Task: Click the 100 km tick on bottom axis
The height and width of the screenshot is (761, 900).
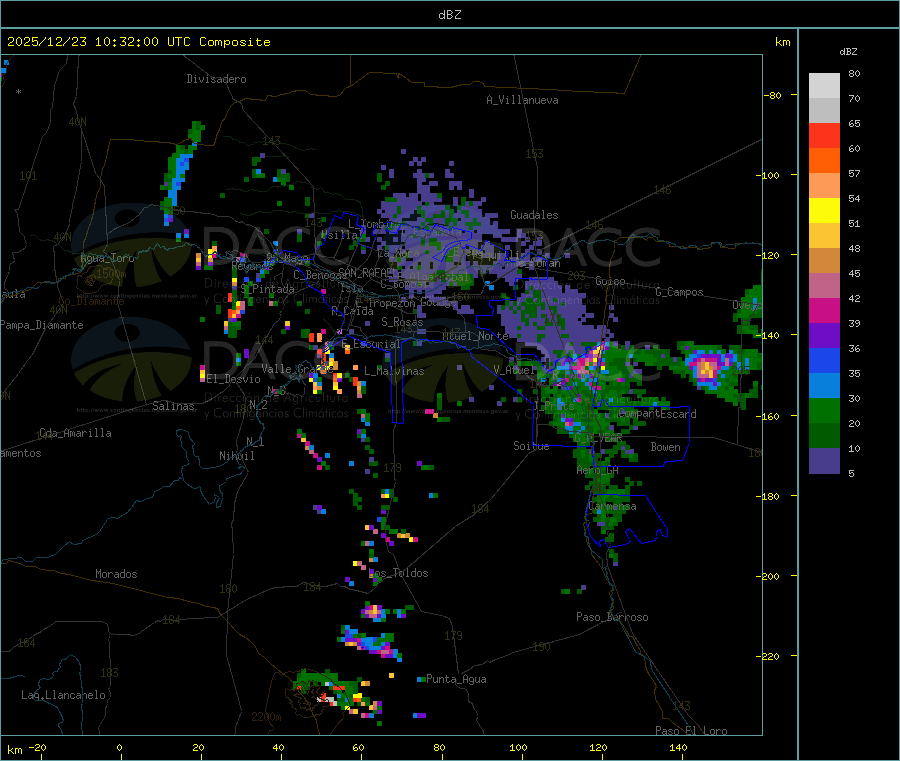Action: click(x=518, y=747)
